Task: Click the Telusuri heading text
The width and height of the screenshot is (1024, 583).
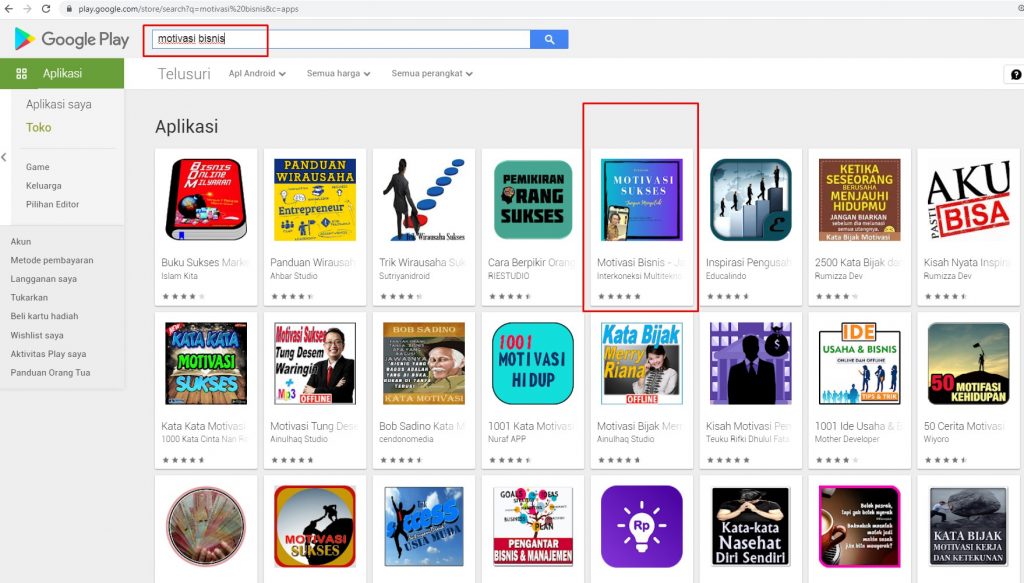Action: pyautogui.click(x=184, y=74)
